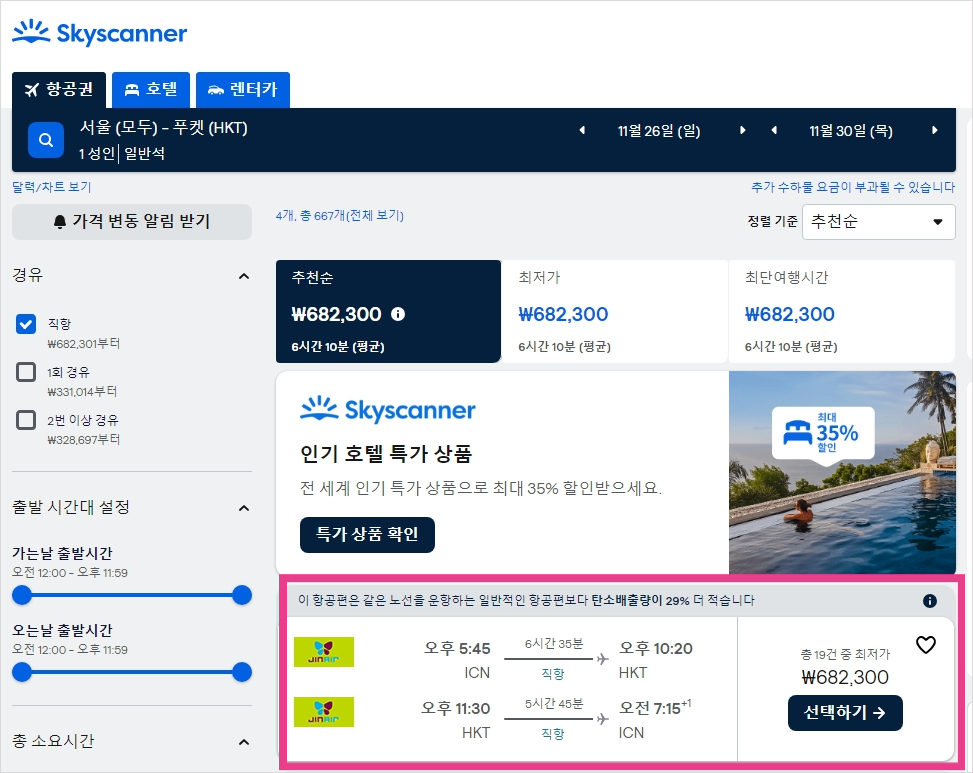The height and width of the screenshot is (773, 973).
Task: Switch to the 호텔 tab
Action: click(151, 90)
